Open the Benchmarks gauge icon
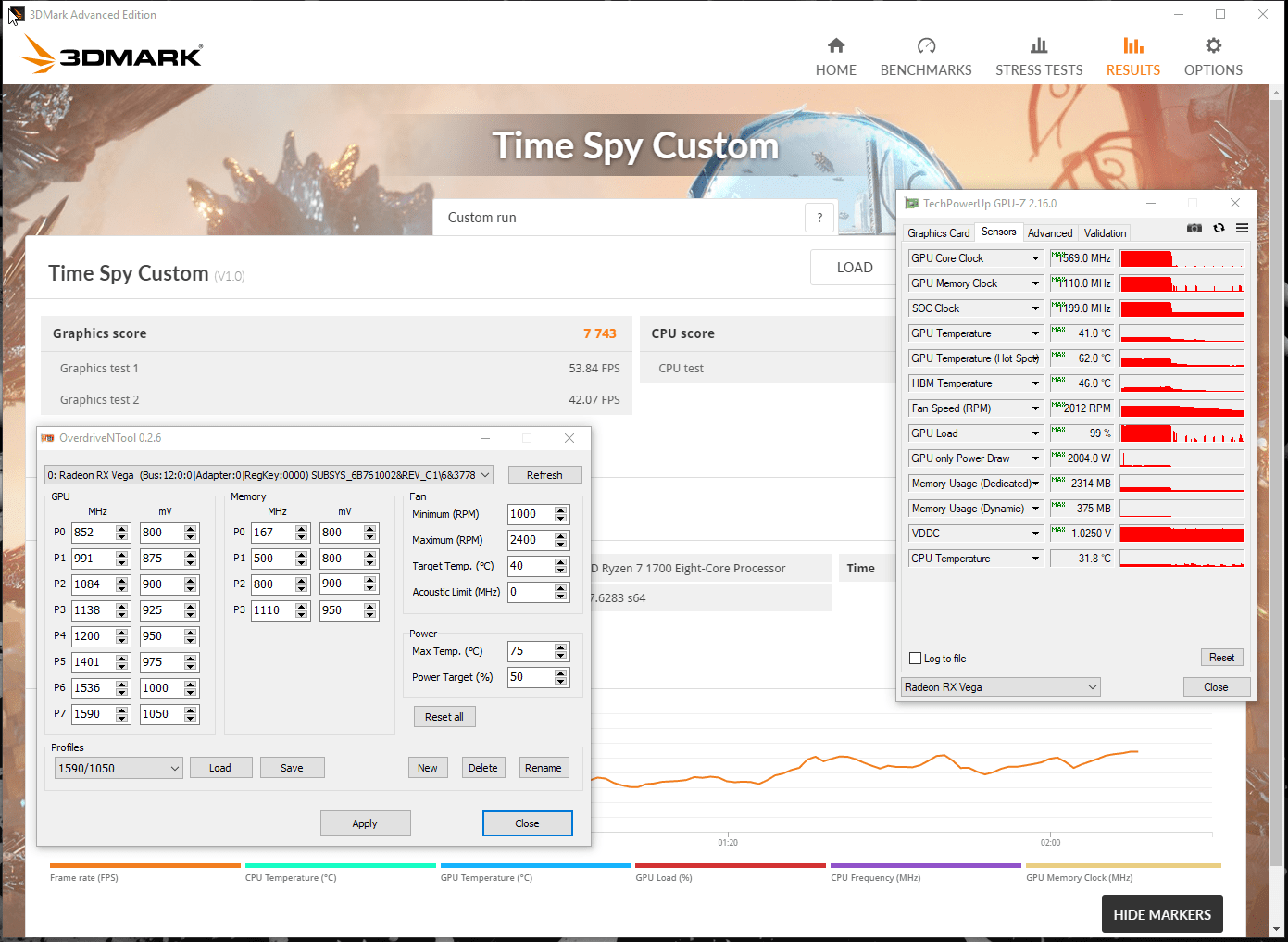1288x942 pixels. tap(926, 45)
